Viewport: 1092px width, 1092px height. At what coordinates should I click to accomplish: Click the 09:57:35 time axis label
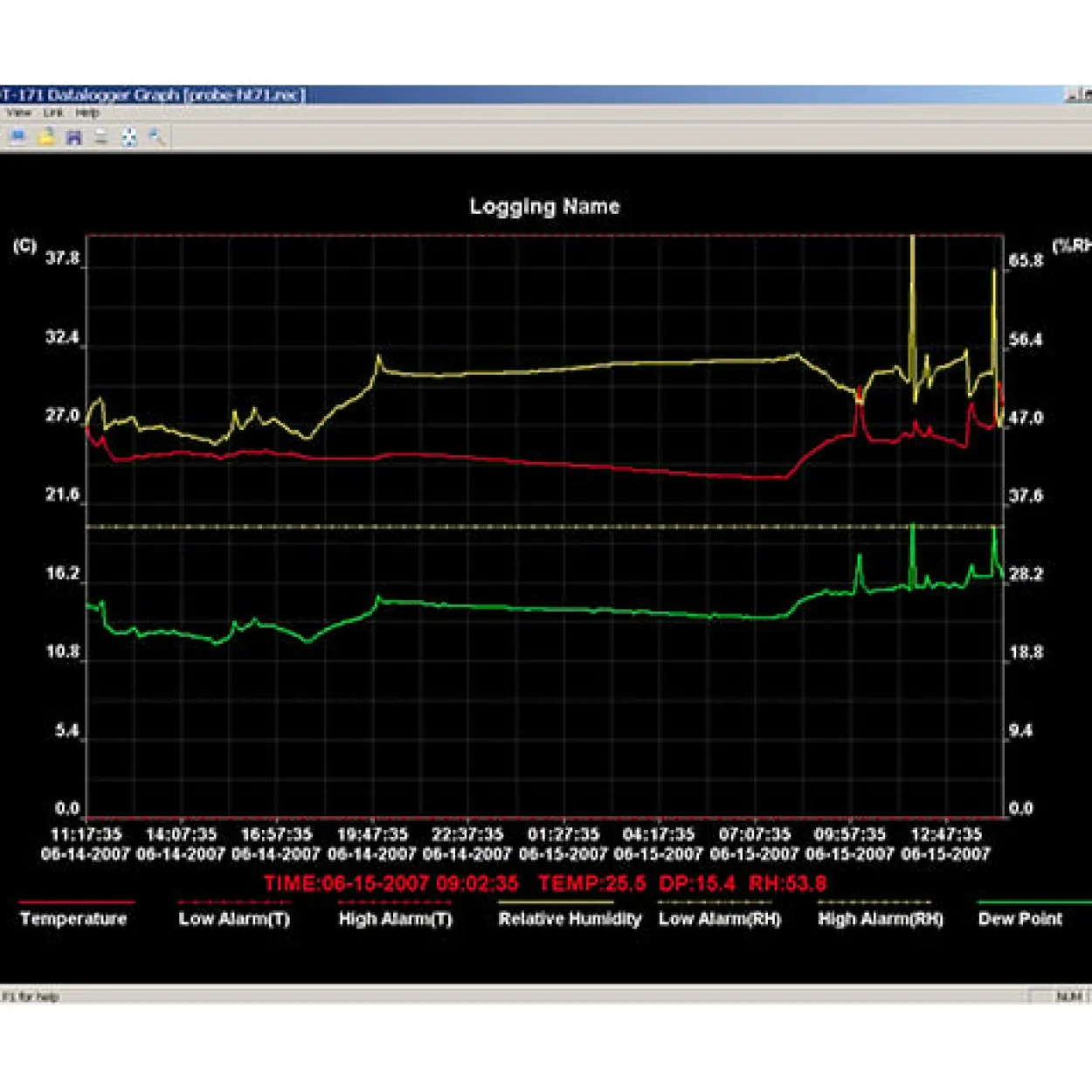(850, 834)
